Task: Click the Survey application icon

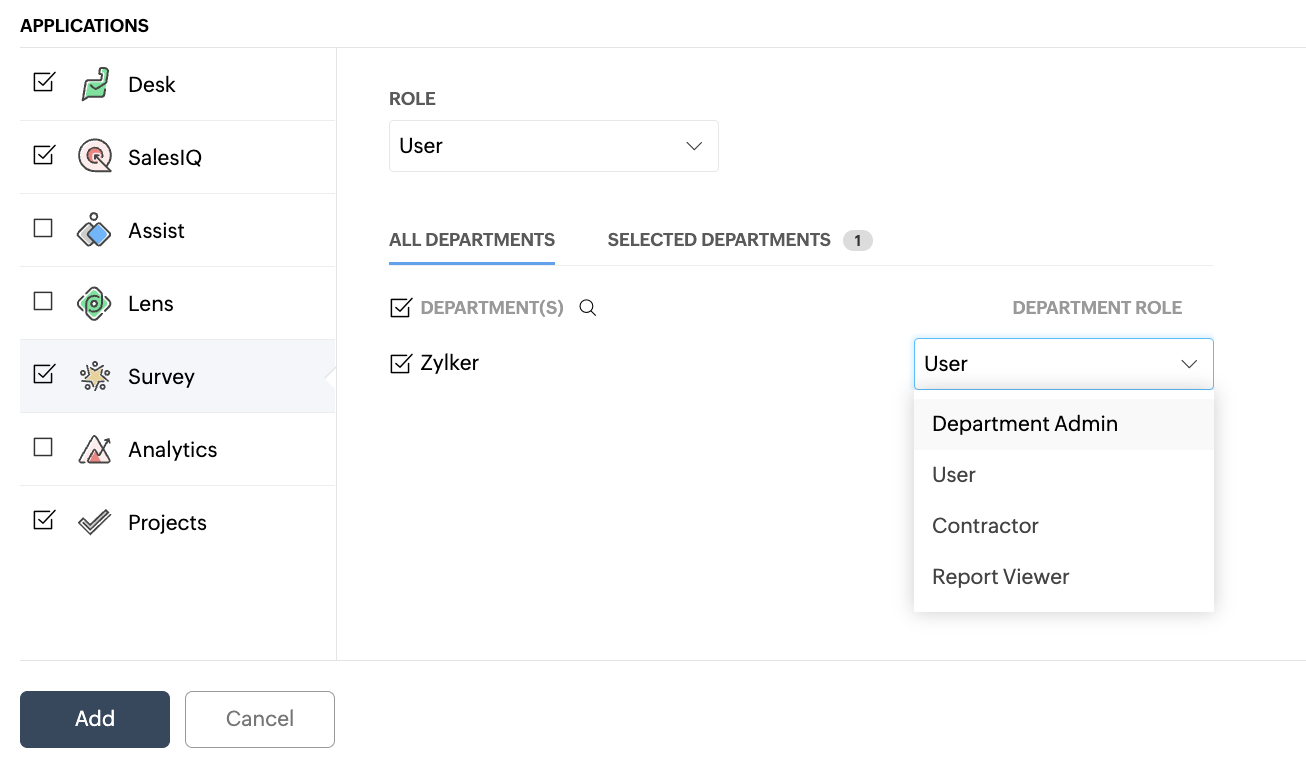Action: coord(95,376)
